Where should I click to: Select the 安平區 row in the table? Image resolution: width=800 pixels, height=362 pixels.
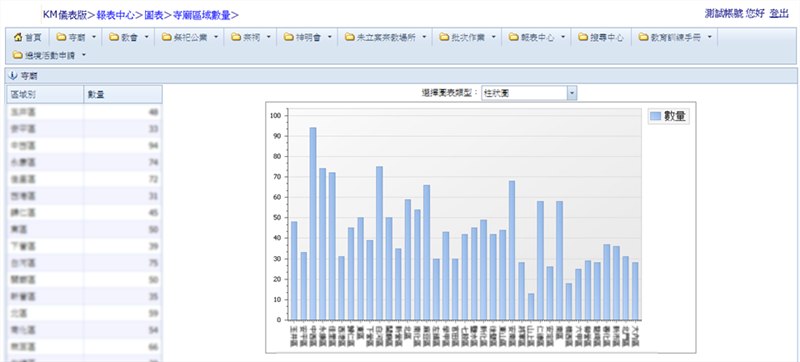[x=84, y=129]
